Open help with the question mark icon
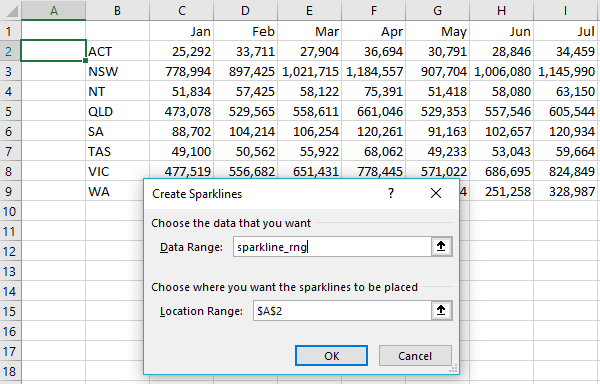Screen dimensions: 600x384 click(x=391, y=194)
